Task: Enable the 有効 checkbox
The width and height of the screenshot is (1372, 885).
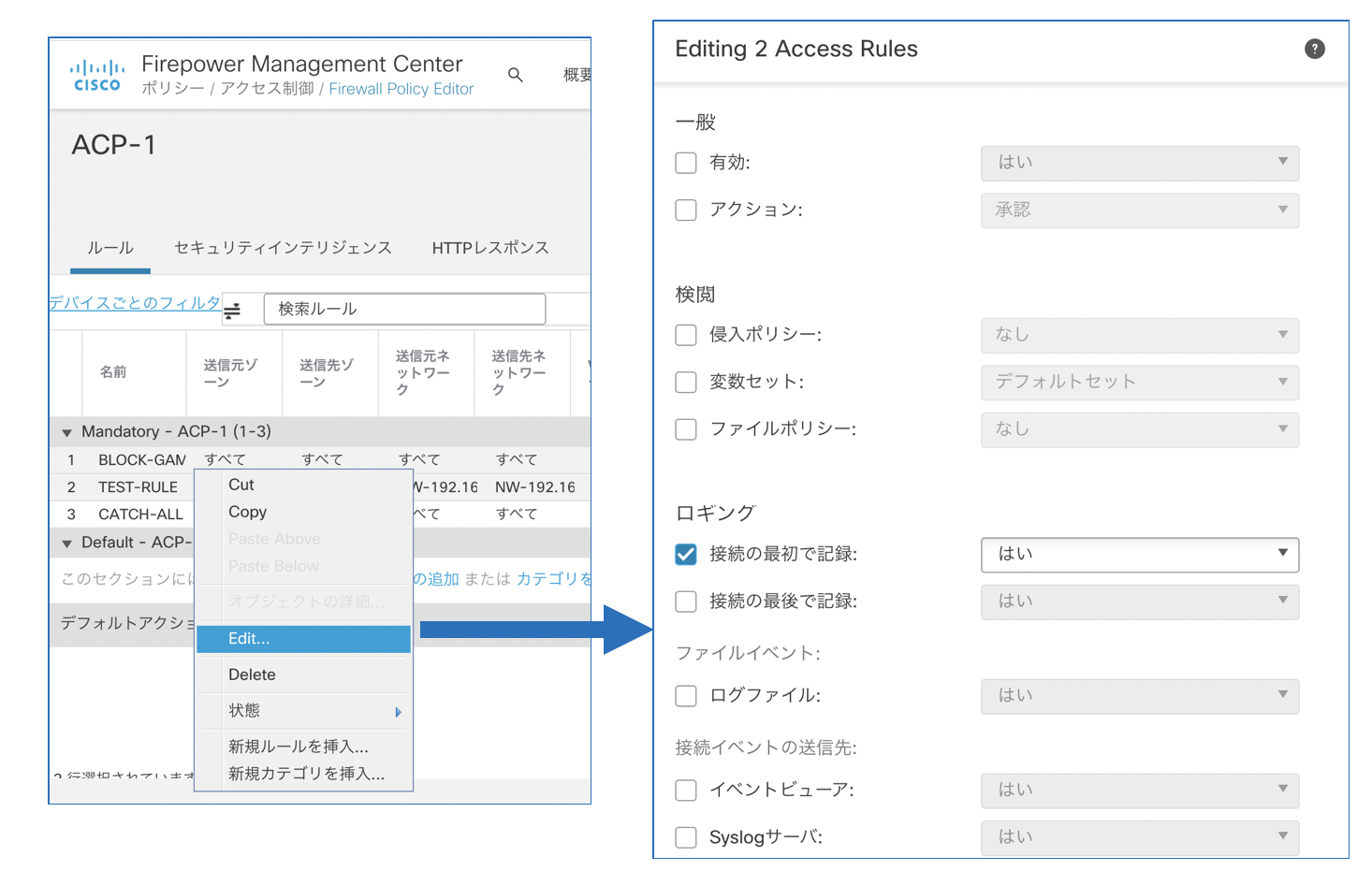Action: click(x=686, y=163)
